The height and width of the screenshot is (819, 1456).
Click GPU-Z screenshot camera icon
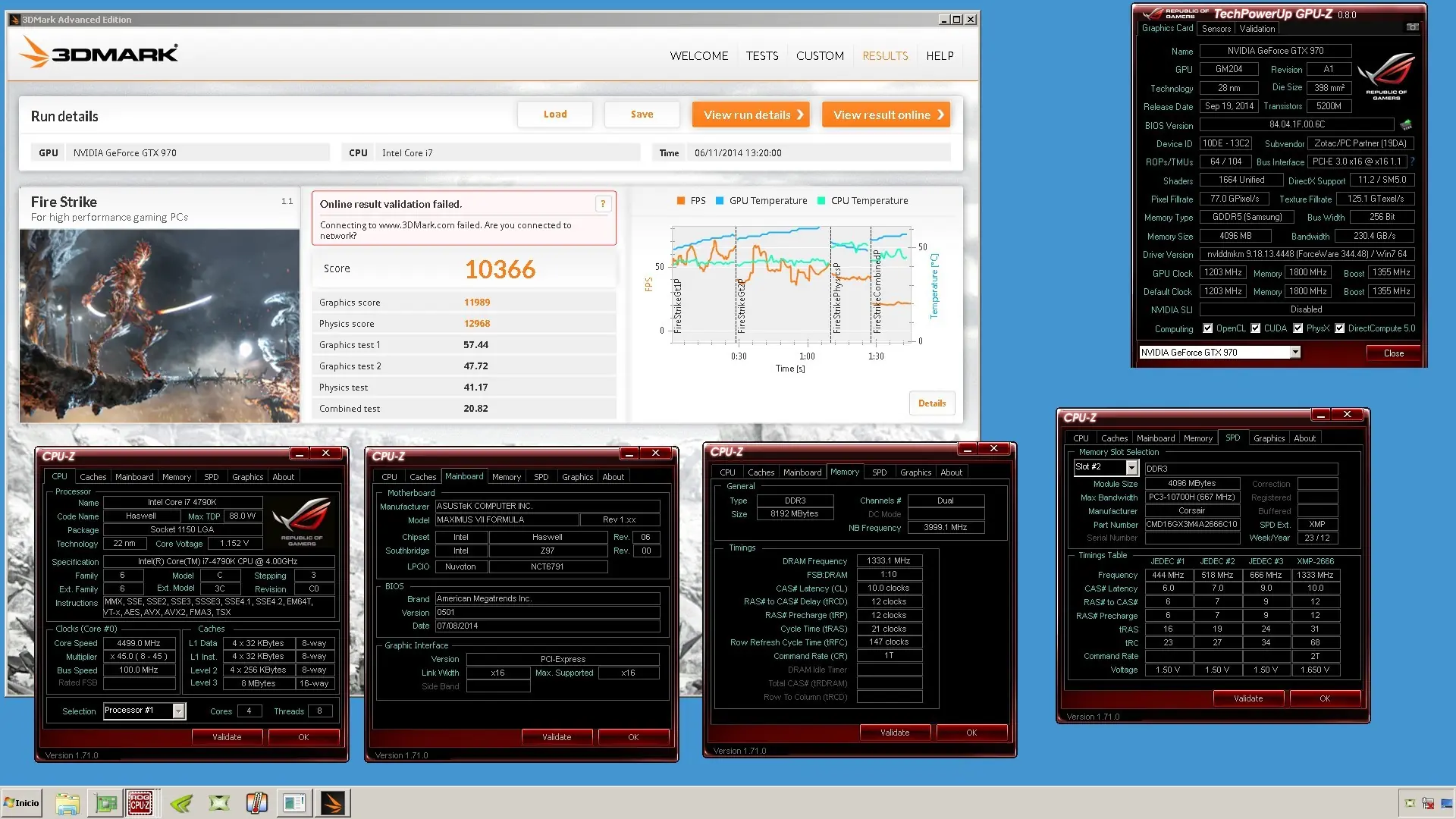[1412, 27]
